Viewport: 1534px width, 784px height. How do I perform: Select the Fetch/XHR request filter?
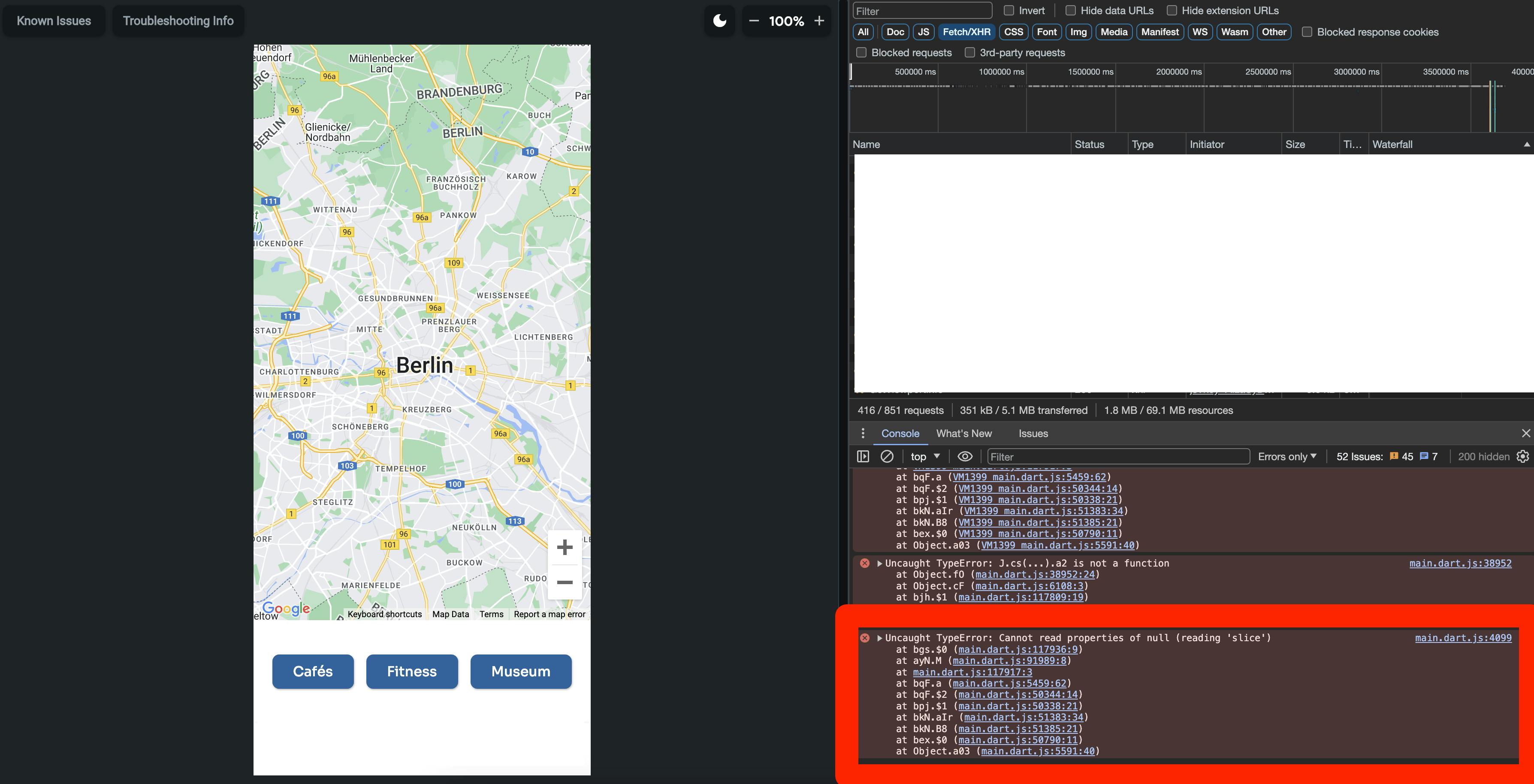pos(966,32)
